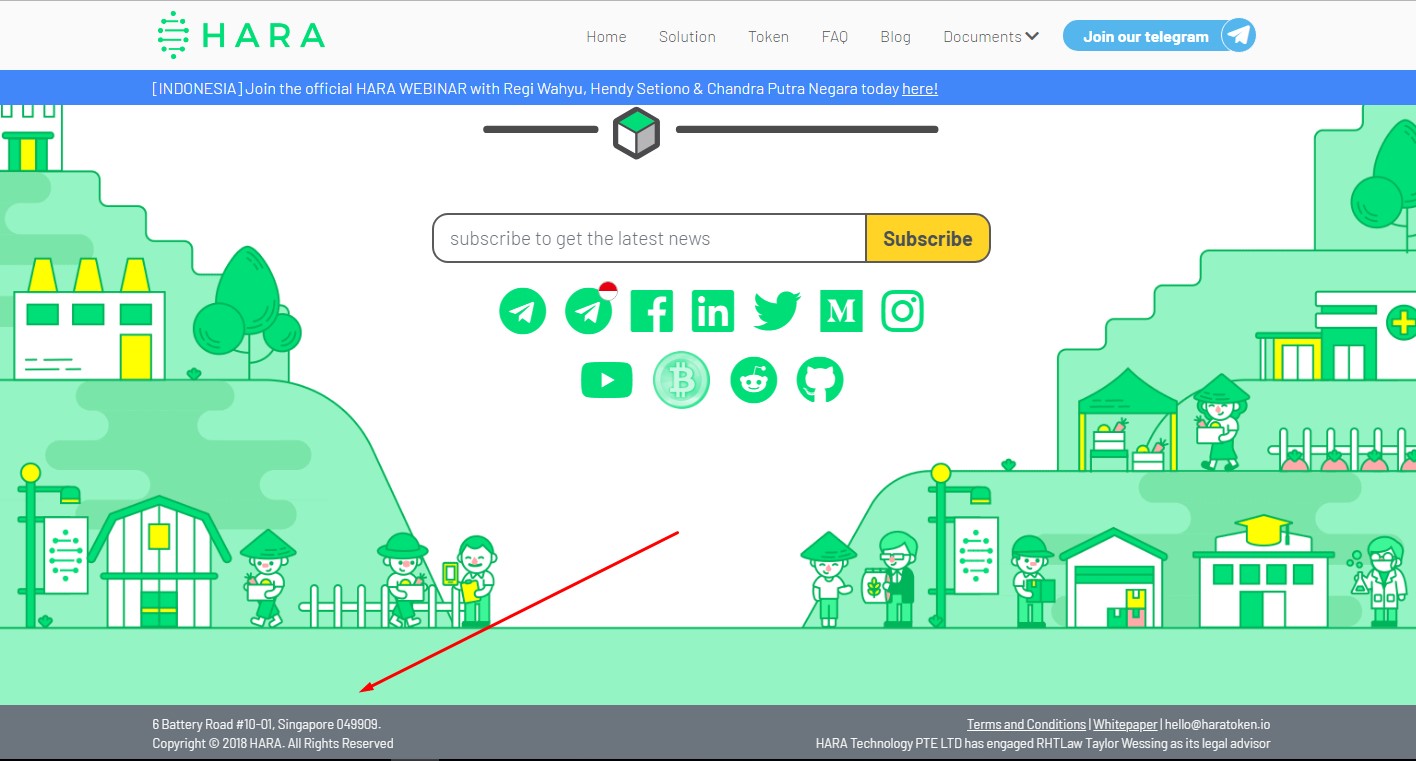
Task: Open the Medium icon
Action: [x=841, y=311]
